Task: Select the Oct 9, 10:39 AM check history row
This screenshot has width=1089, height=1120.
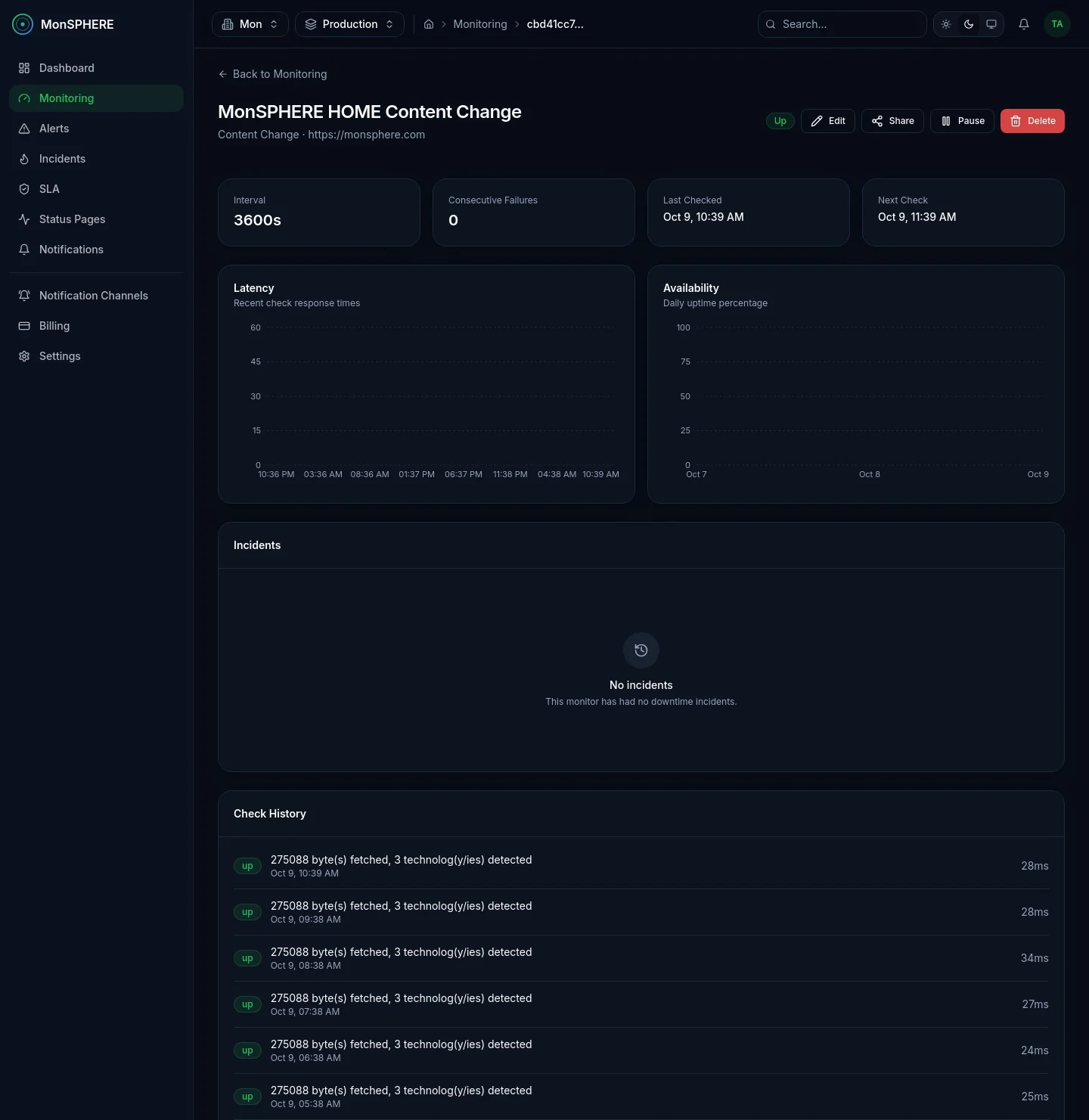Action: tap(641, 866)
